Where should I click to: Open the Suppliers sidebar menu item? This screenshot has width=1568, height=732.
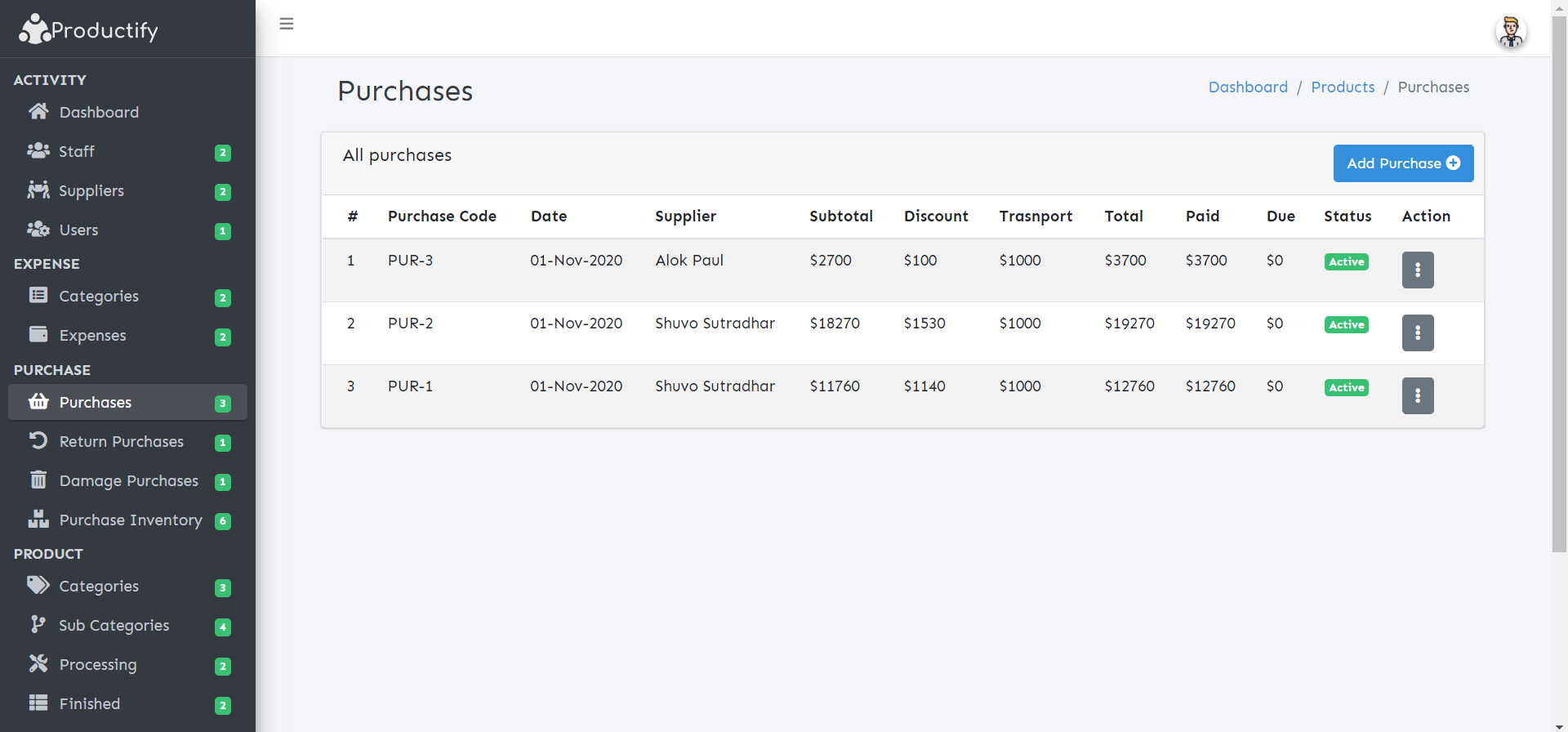click(x=127, y=190)
